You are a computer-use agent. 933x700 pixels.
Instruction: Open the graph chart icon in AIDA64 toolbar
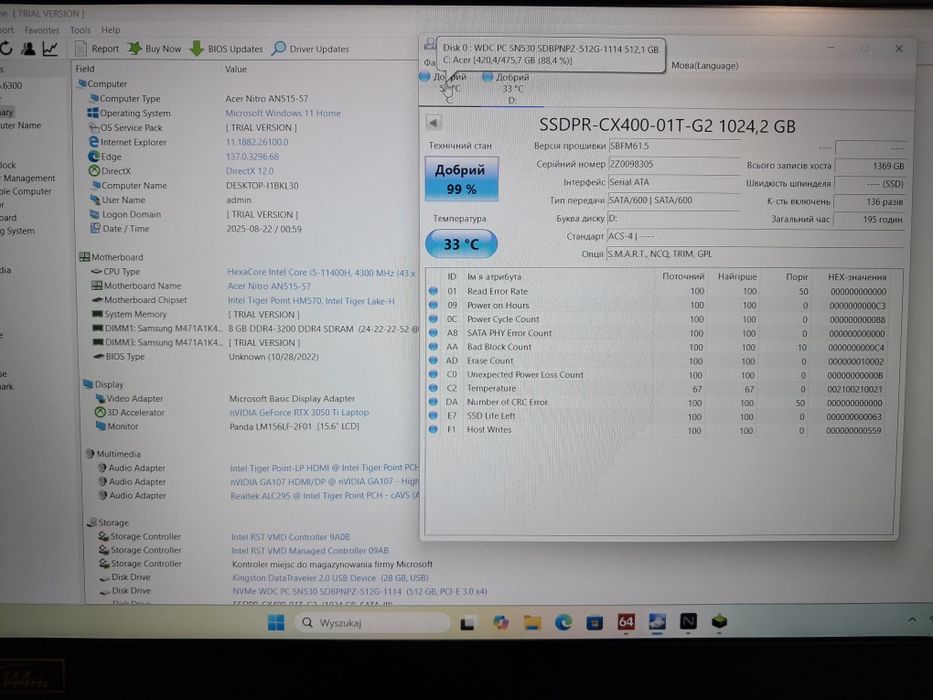coord(50,49)
